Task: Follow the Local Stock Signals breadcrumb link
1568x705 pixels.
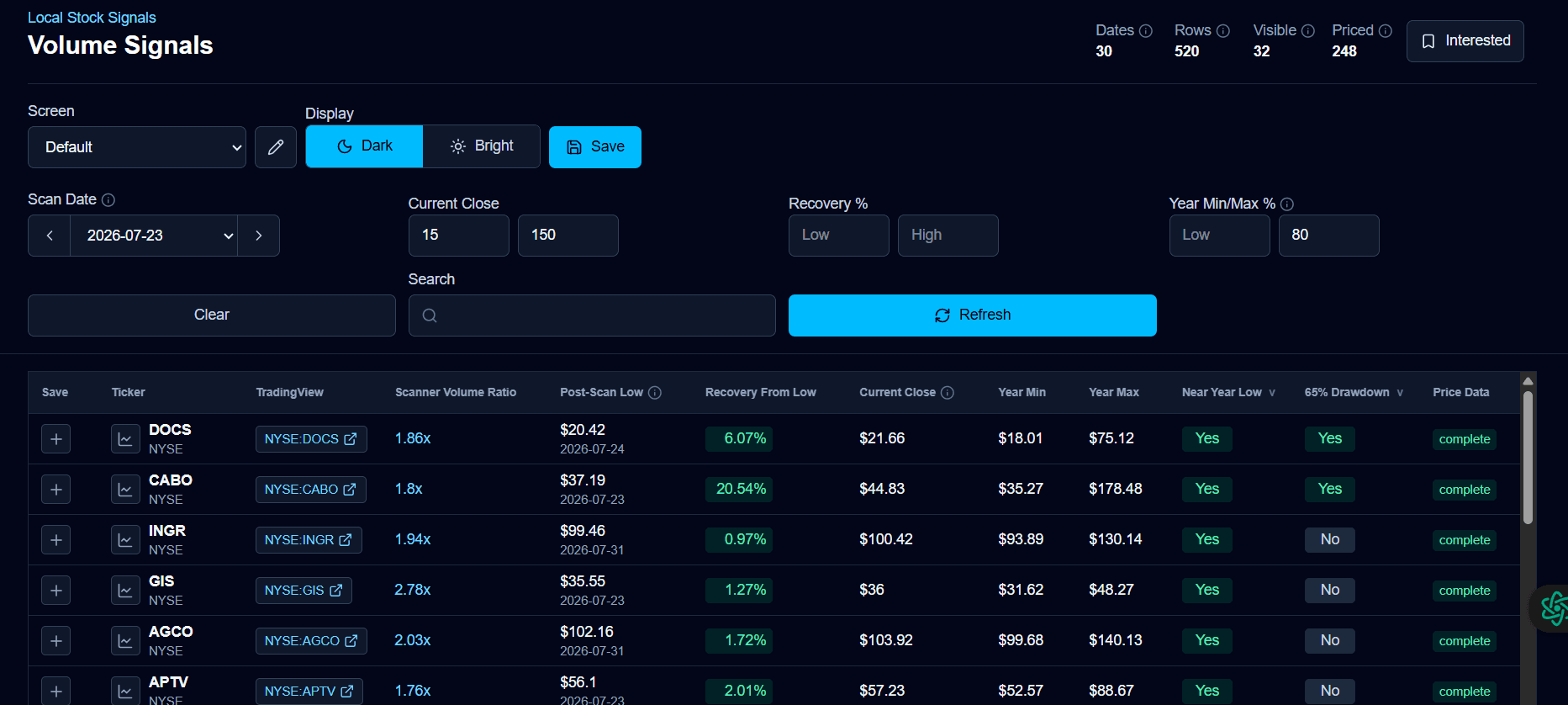Action: click(92, 18)
